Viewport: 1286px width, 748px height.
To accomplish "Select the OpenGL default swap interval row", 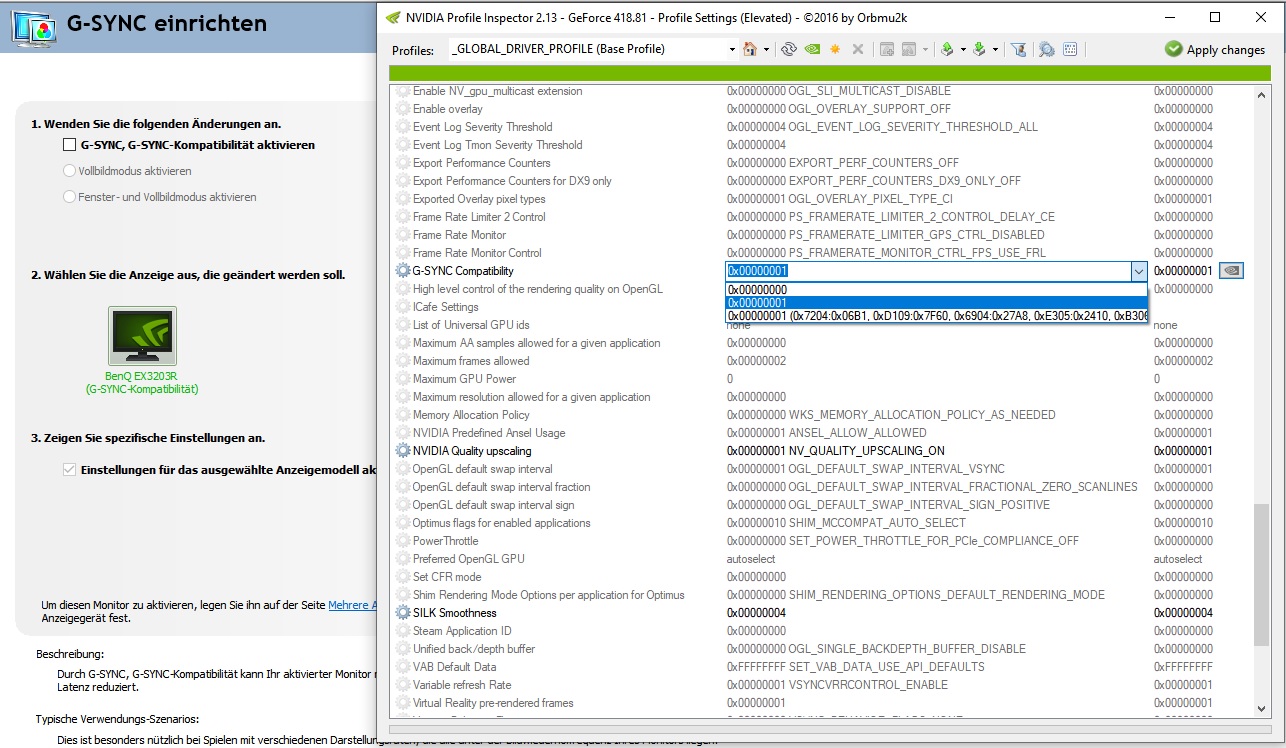I will tap(820, 469).
